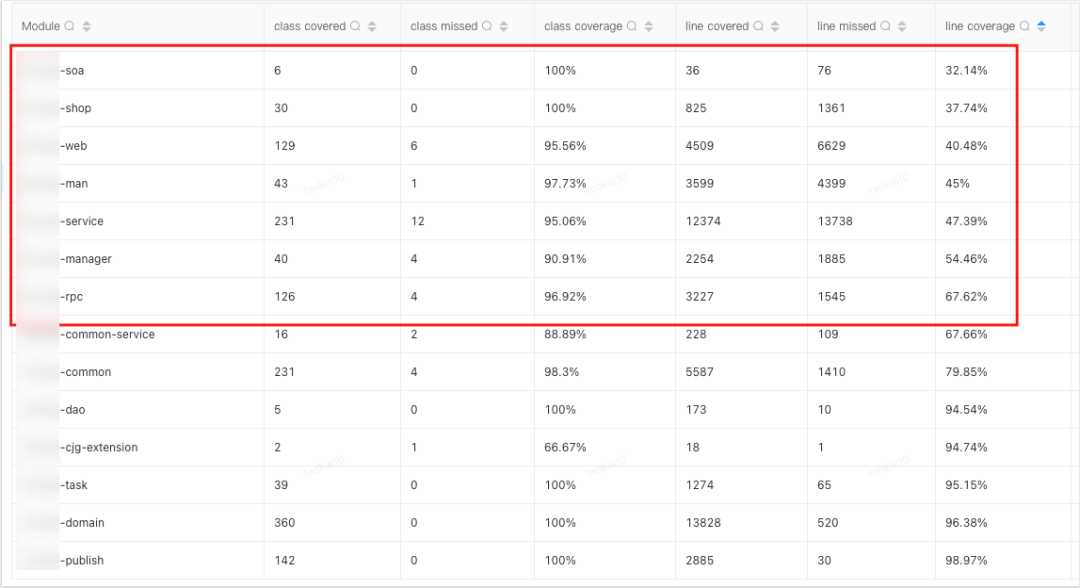Image resolution: width=1080 pixels, height=588 pixels.
Task: Open search for line missed column
Action: (x=886, y=26)
